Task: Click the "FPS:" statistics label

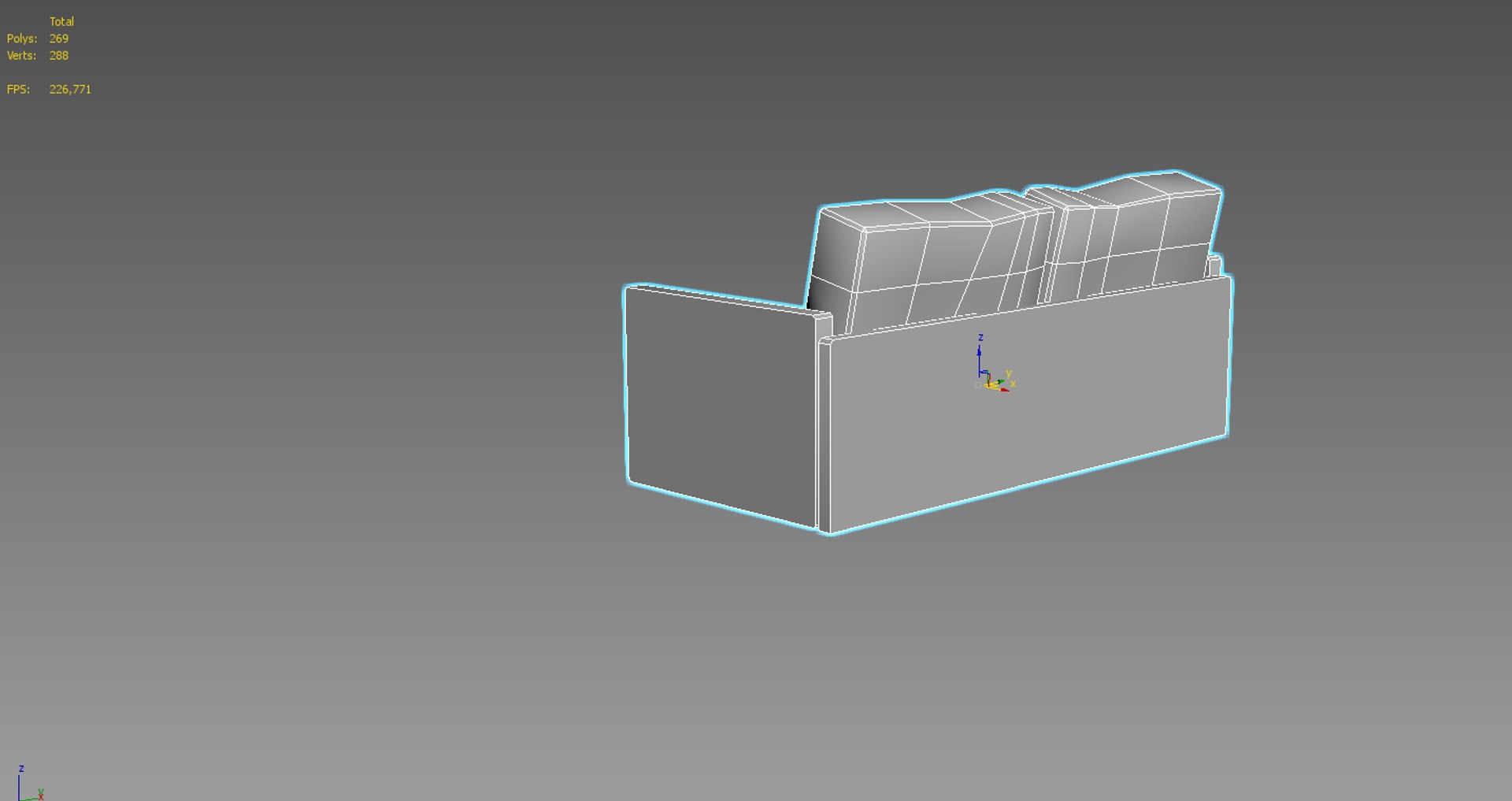Action: [18, 90]
